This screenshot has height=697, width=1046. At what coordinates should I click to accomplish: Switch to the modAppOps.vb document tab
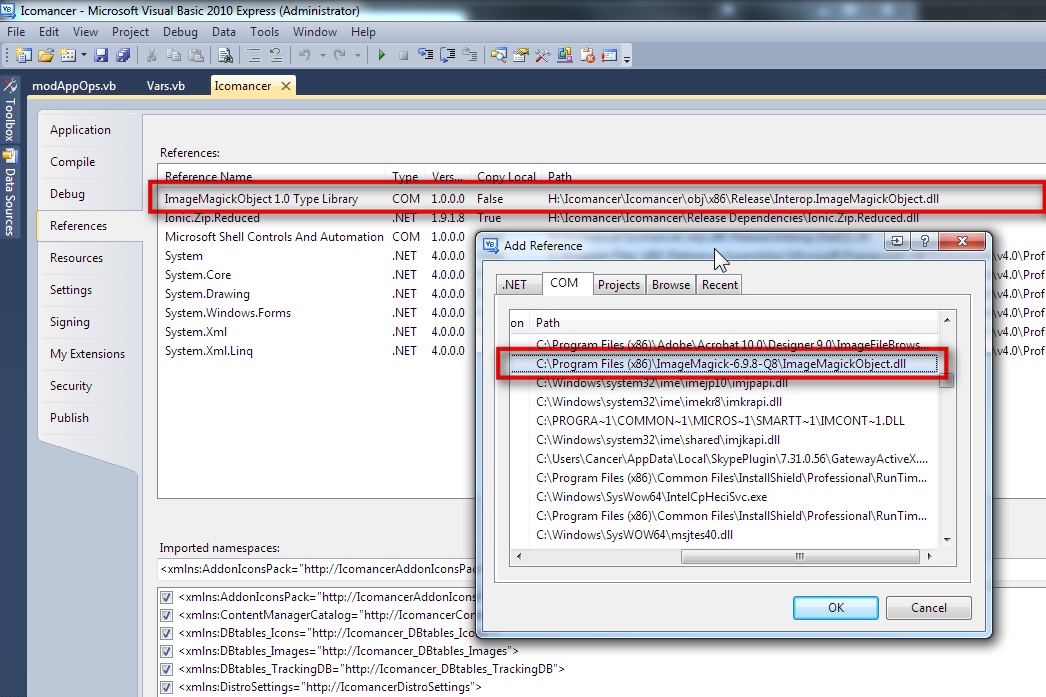click(74, 86)
